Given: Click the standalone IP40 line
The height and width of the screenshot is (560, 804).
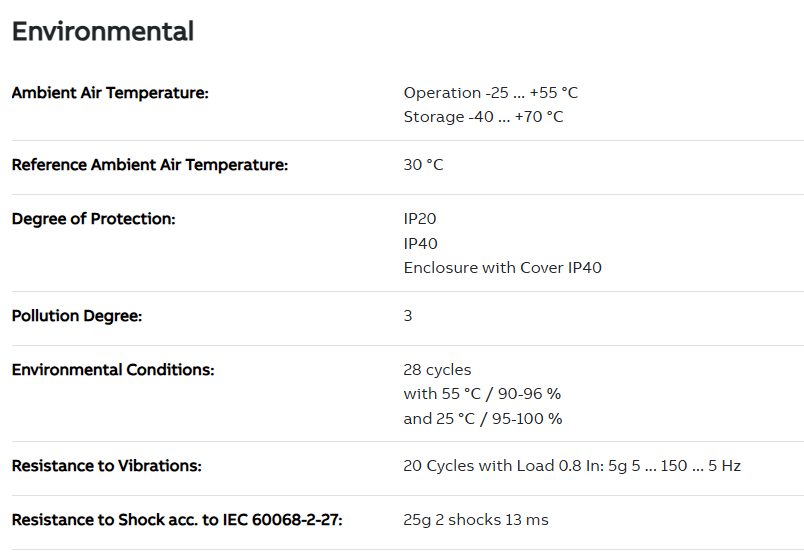Looking at the screenshot, I should (420, 243).
